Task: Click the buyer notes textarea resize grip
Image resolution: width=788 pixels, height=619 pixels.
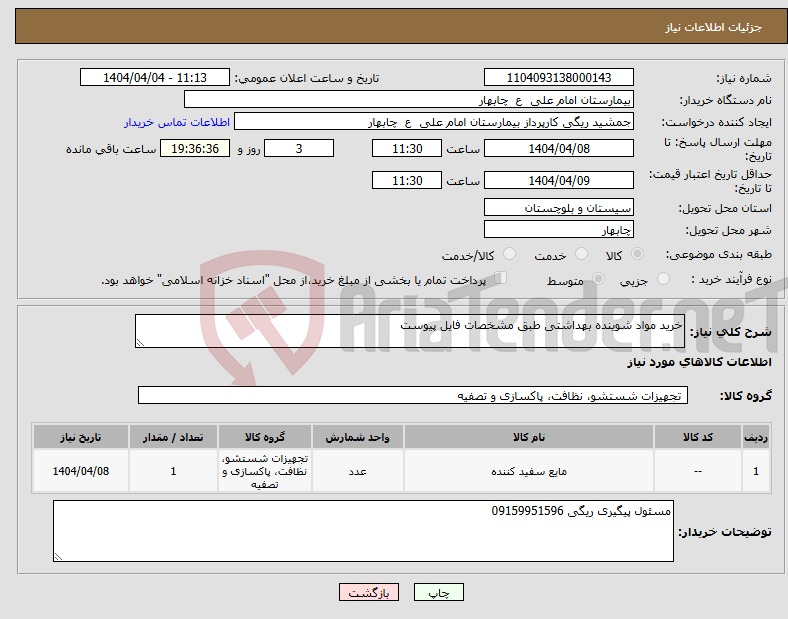Action: (58, 557)
